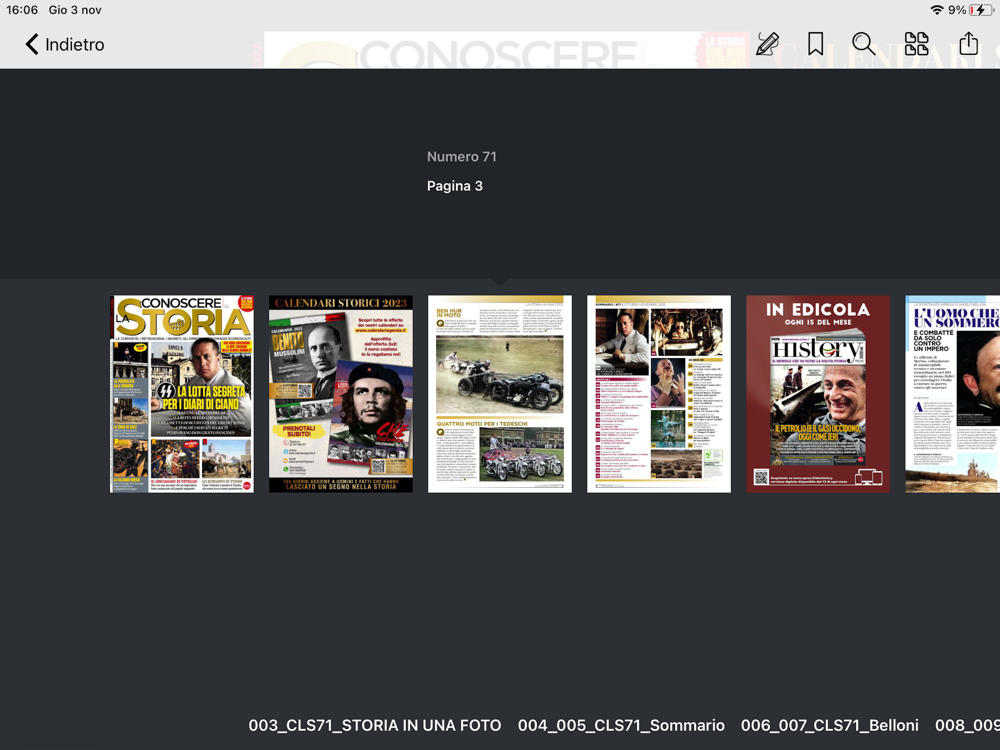Screen dimensions: 1000x750
Task: Tap the Numero 71 issue label
Action: 462,157
